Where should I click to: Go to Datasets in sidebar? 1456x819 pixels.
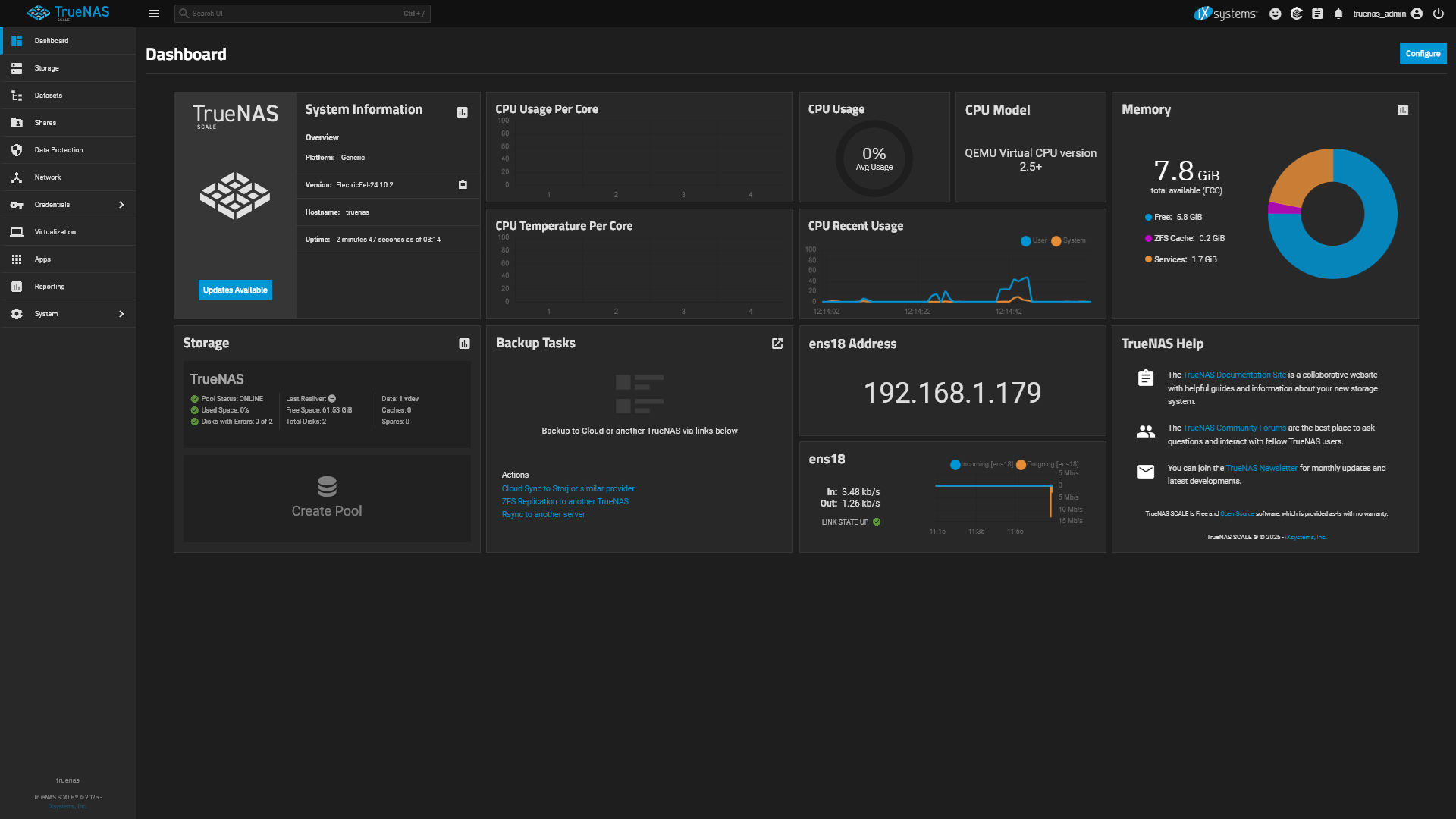[x=49, y=96]
